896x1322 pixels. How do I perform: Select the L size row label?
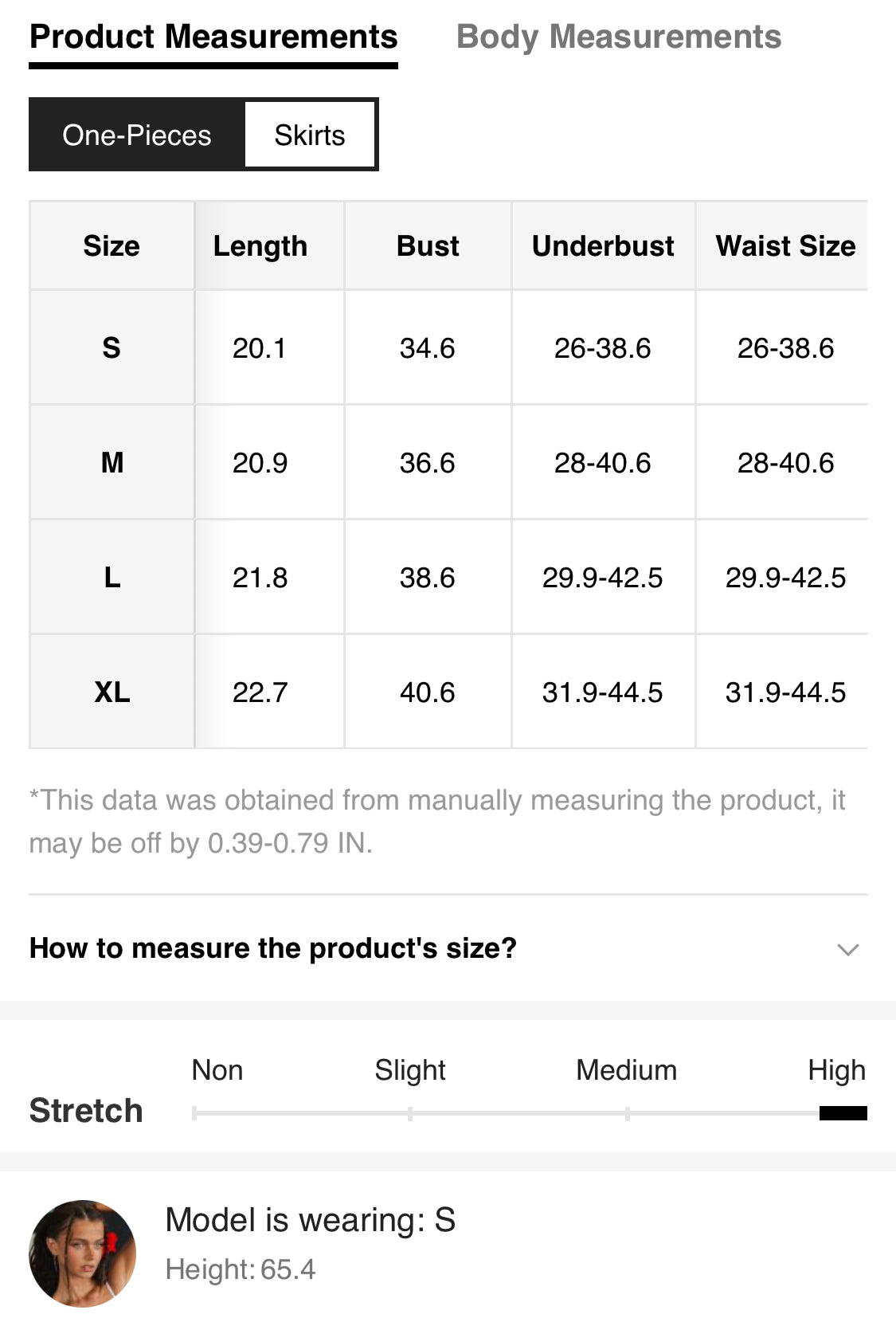coord(112,578)
